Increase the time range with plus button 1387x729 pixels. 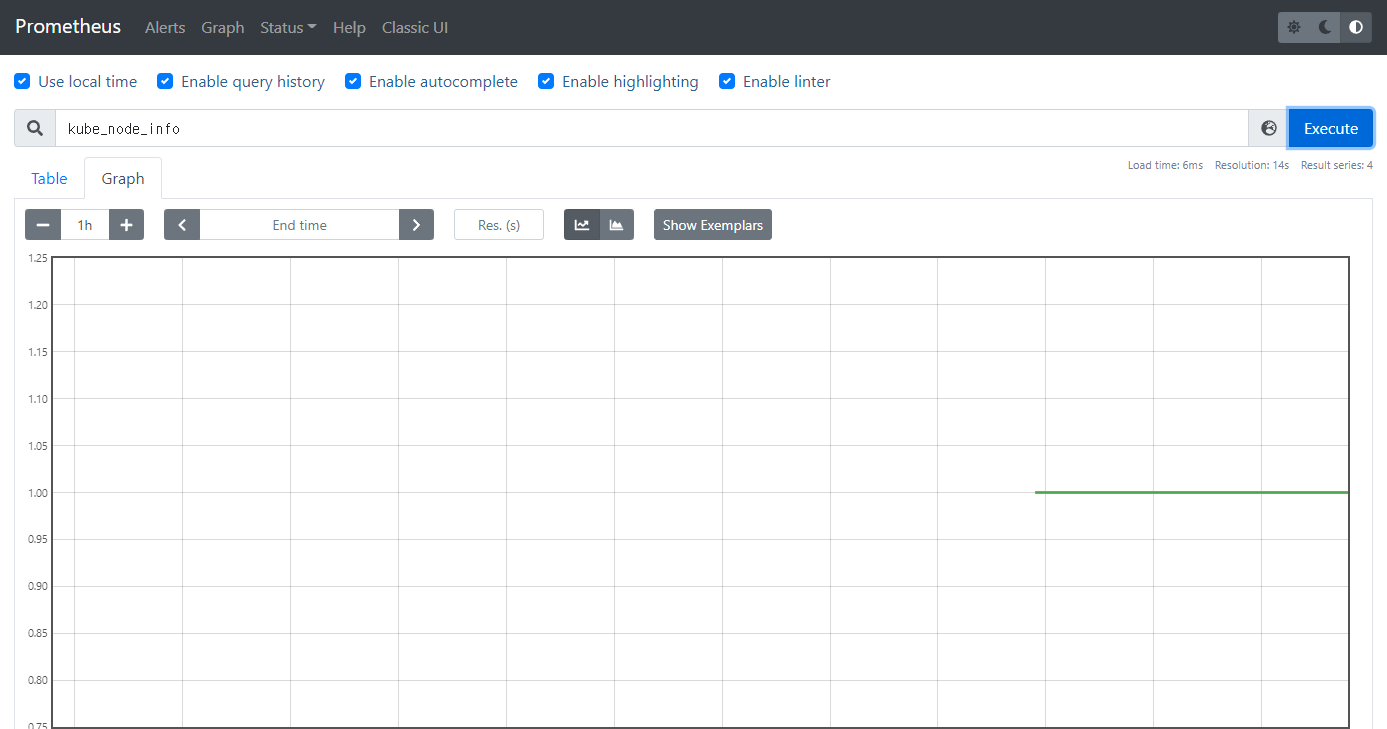[x=126, y=225]
